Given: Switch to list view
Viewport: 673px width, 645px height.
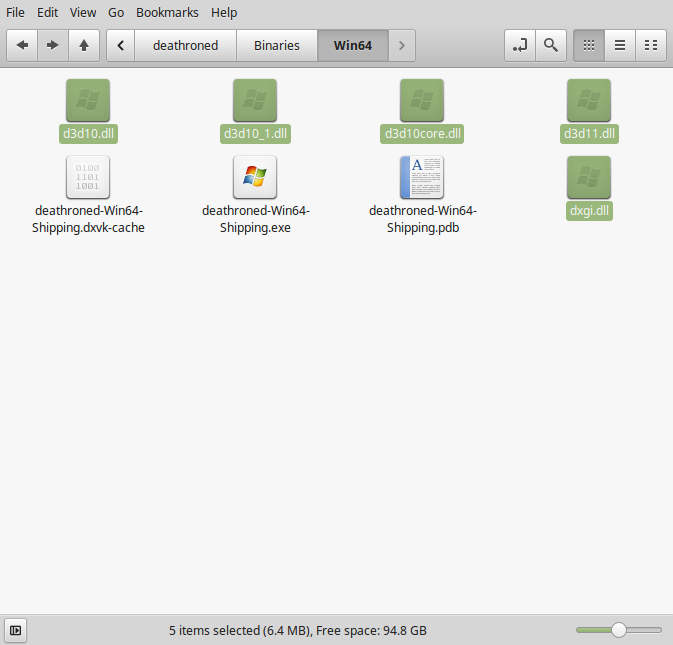Looking at the screenshot, I should click(620, 45).
